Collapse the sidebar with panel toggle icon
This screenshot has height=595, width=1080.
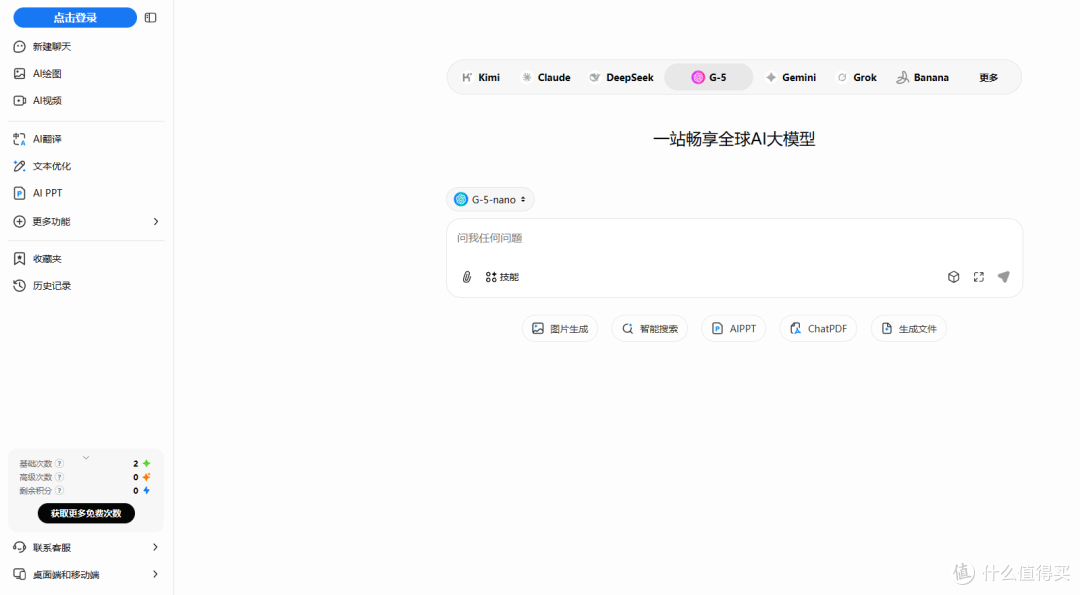point(150,18)
